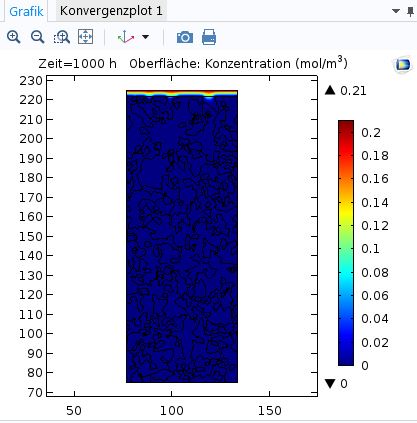417x423 pixels.
Task: Switch to the Grafik tab
Action: point(26,11)
